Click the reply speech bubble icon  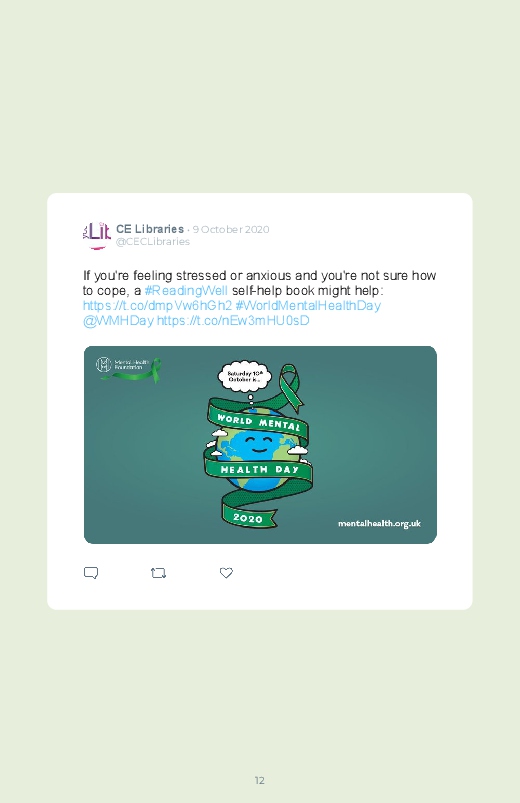(x=91, y=573)
